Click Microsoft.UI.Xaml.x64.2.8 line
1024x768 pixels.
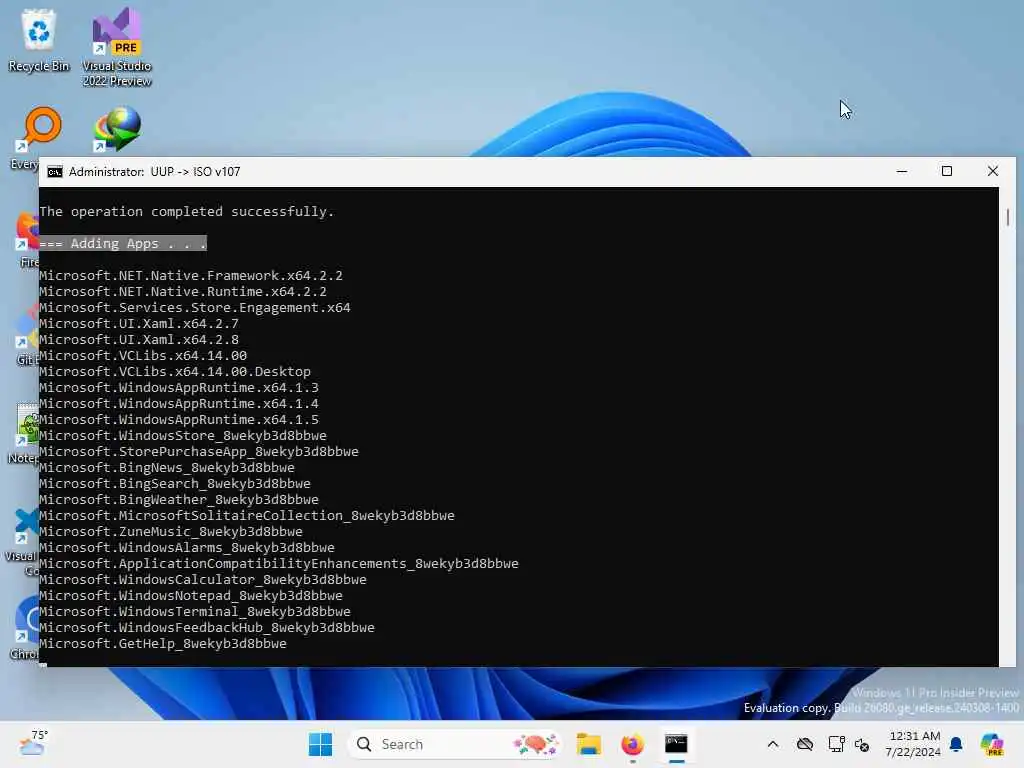pyautogui.click(x=139, y=340)
